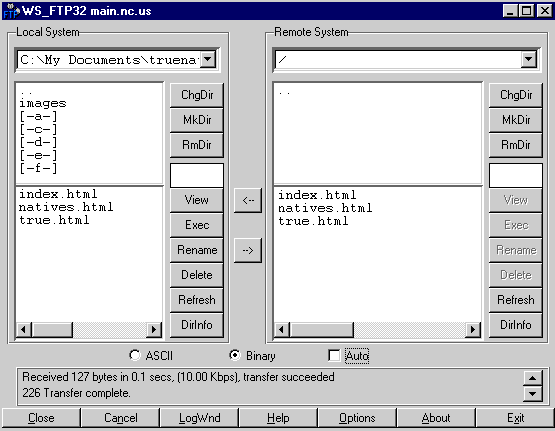Click remote file list scroll left arrow
Viewport: 555px width, 431px height.
[282, 330]
